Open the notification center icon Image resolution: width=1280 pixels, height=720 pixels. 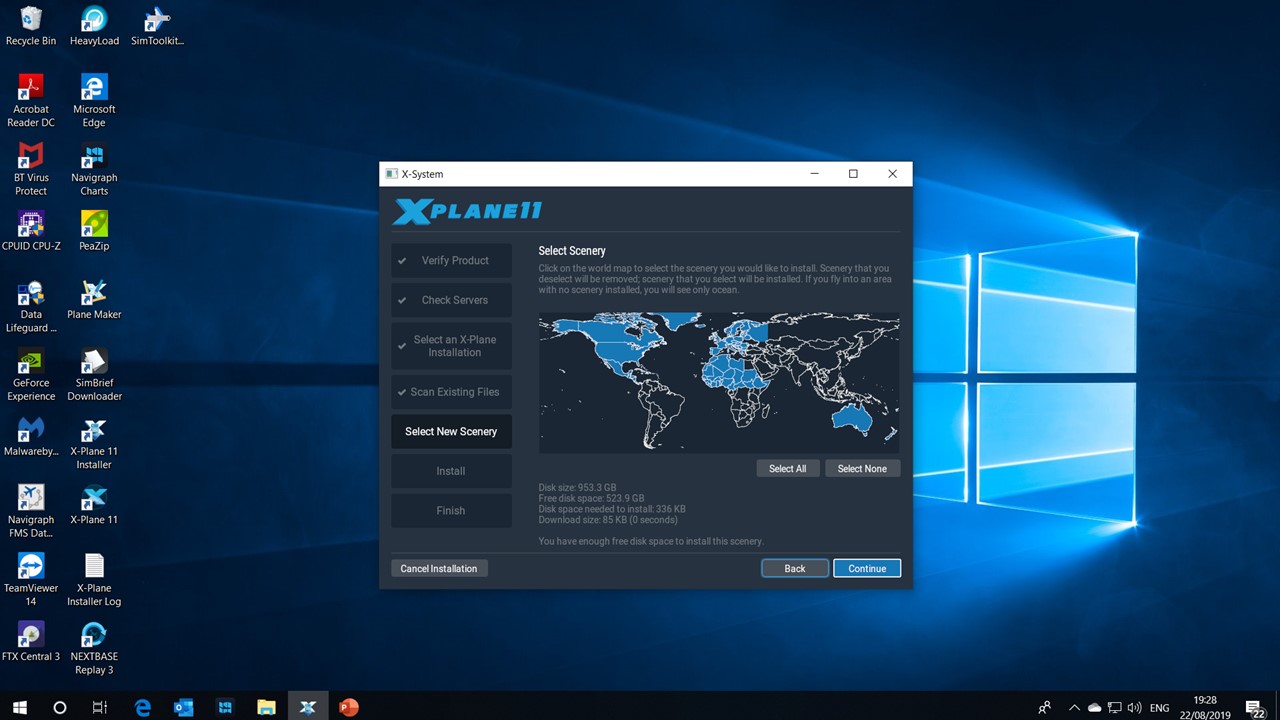pos(1255,707)
